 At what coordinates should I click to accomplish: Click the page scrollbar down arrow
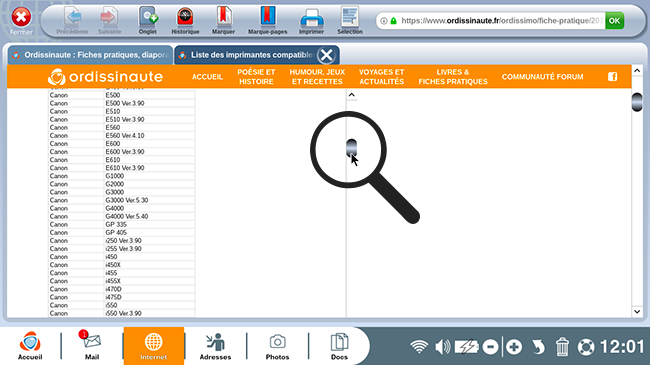(637, 311)
